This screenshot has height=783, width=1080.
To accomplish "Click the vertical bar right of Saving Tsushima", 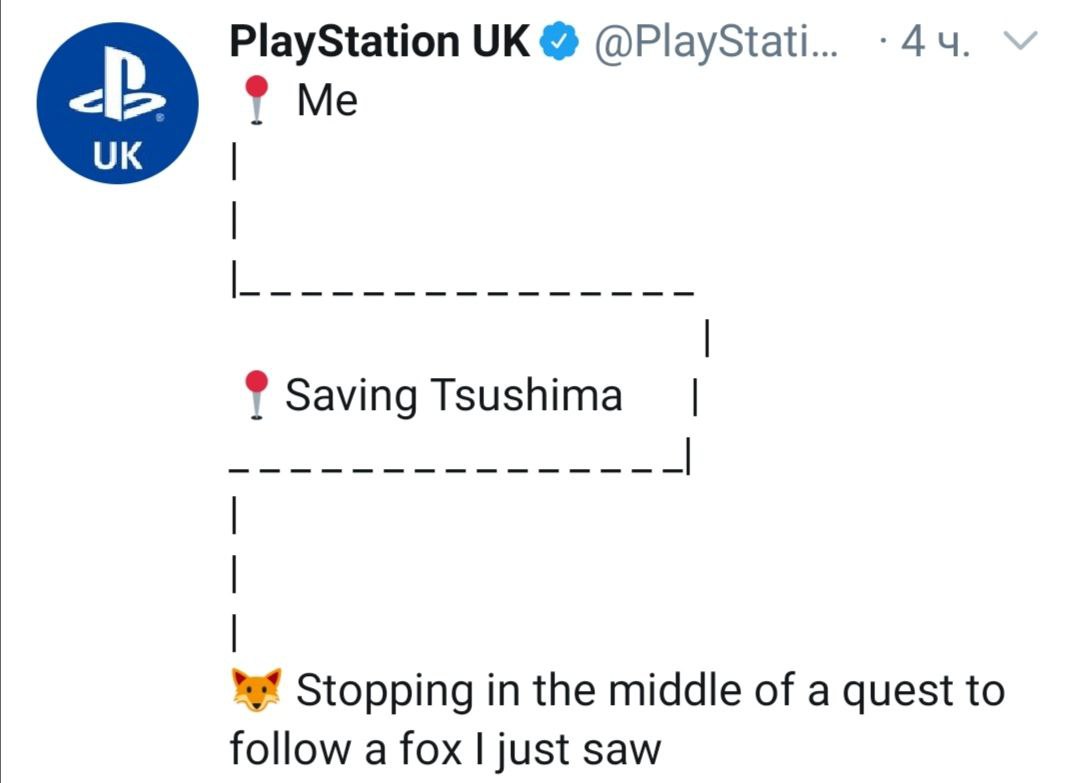I will click(x=695, y=397).
